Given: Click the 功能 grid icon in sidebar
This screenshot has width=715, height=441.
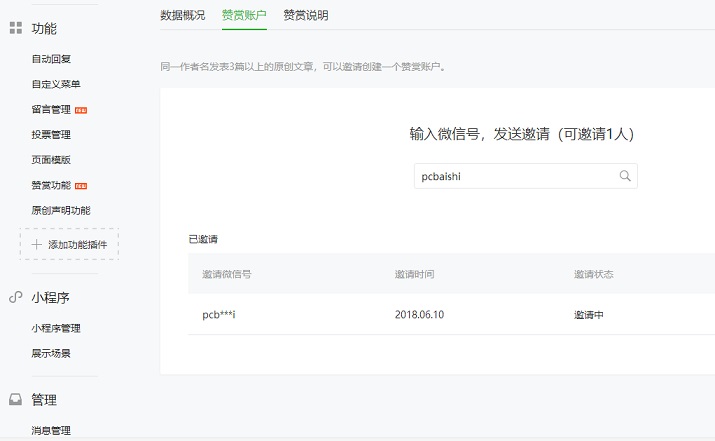Looking at the screenshot, I should point(15,29).
